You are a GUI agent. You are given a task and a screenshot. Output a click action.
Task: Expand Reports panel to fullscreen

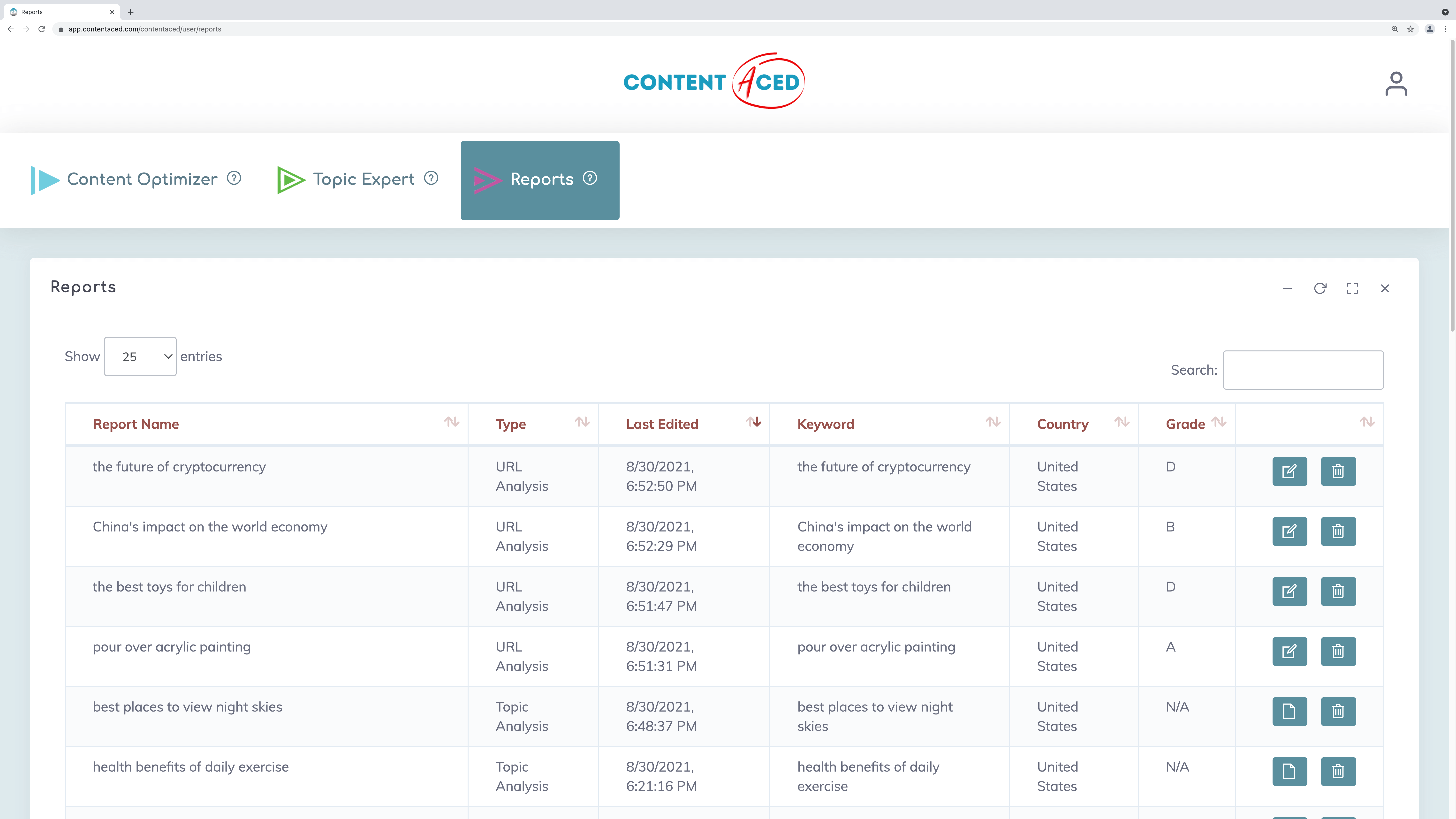(x=1352, y=288)
